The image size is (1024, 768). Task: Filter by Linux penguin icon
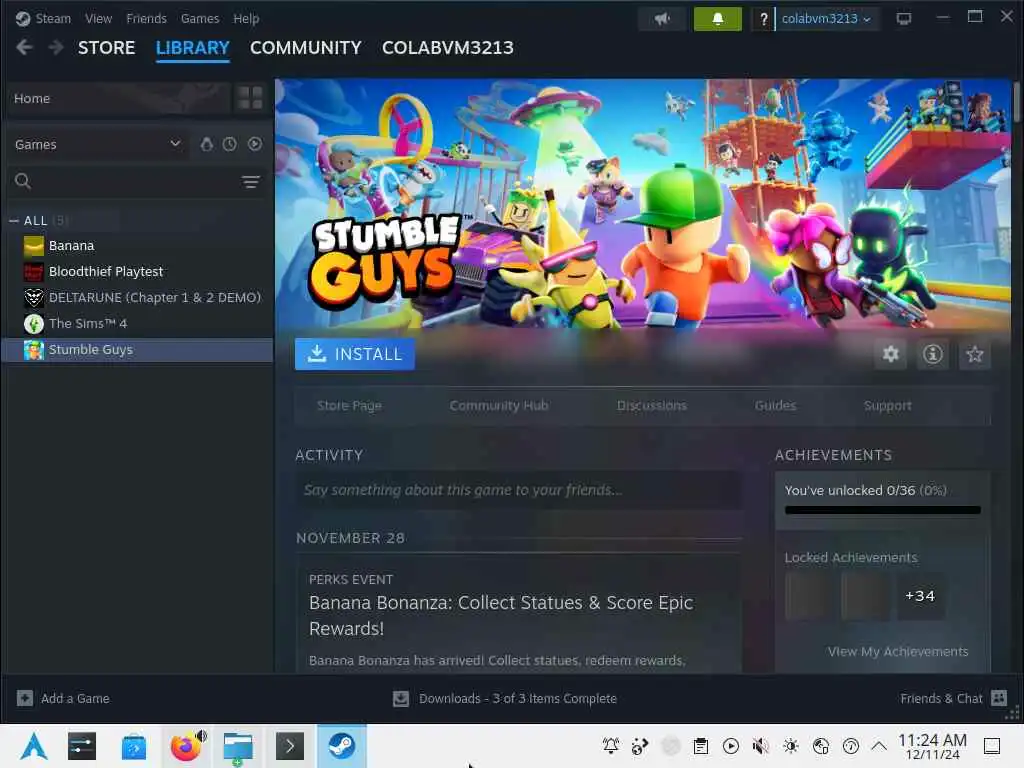click(x=206, y=144)
